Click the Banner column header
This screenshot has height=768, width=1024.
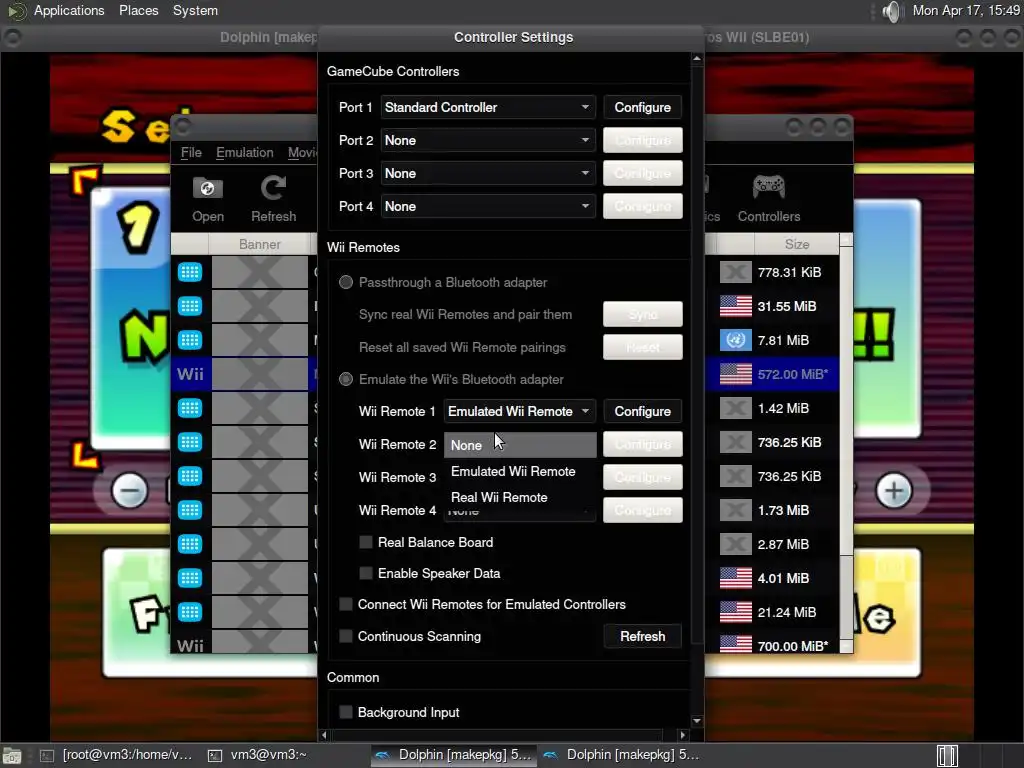[259, 244]
